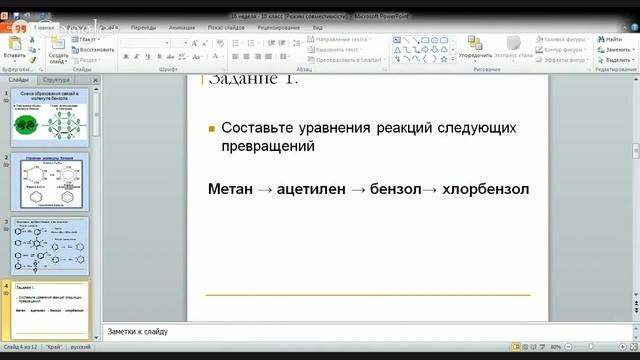
Task: Close the slides thumbnail pane
Action: click(95, 80)
